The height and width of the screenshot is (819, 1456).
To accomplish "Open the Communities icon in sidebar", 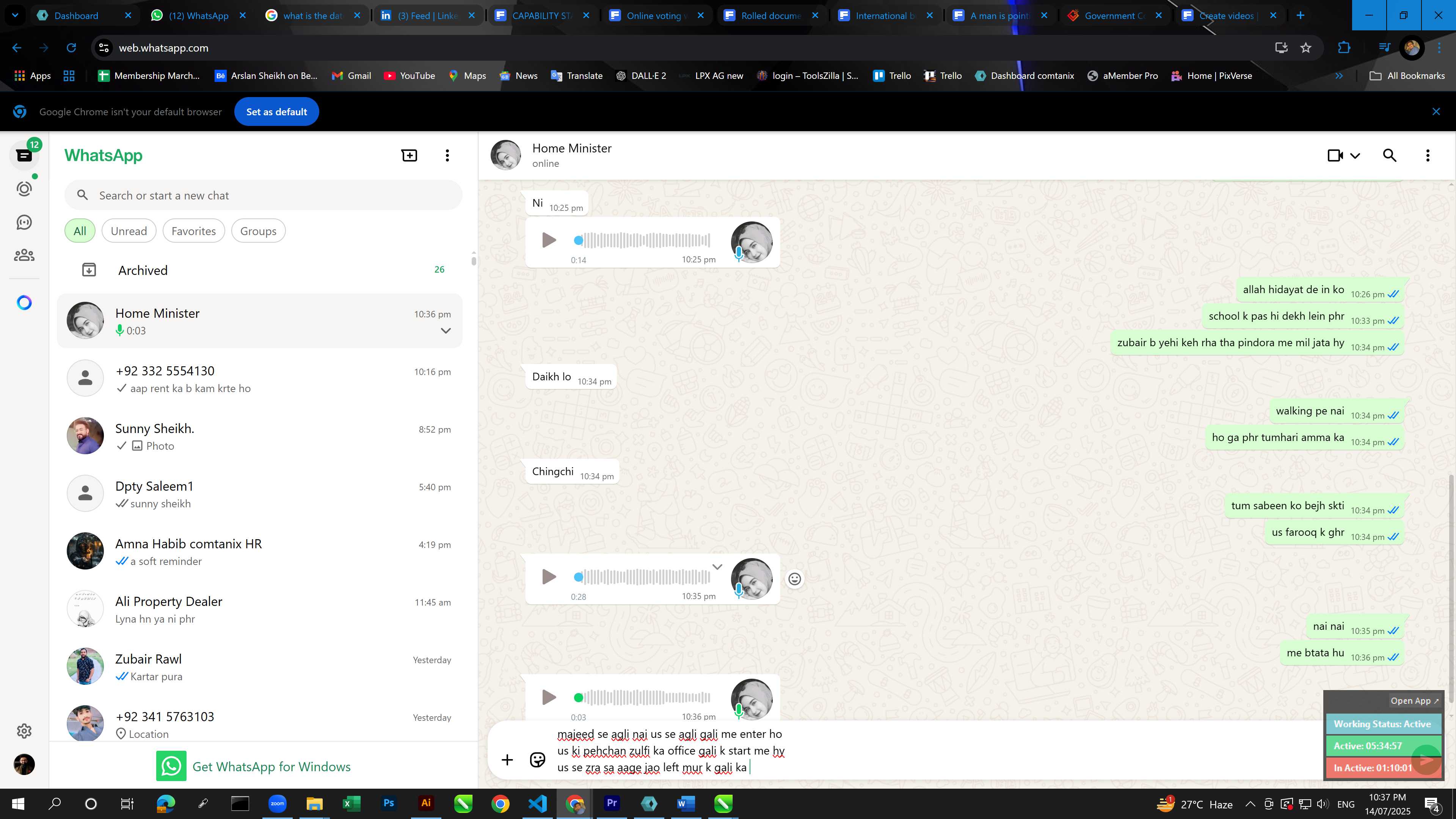I will click(24, 256).
